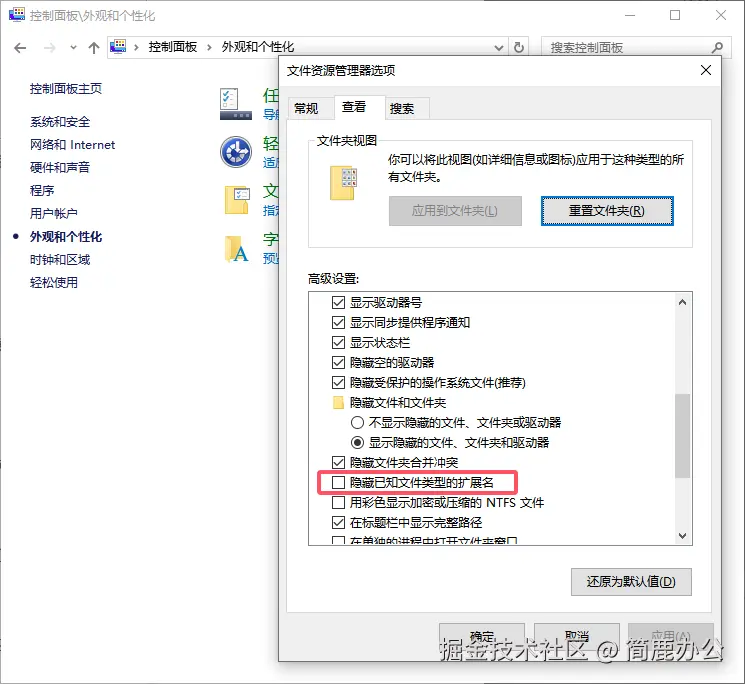
Task: Click the Up one level arrow
Action: (x=94, y=48)
